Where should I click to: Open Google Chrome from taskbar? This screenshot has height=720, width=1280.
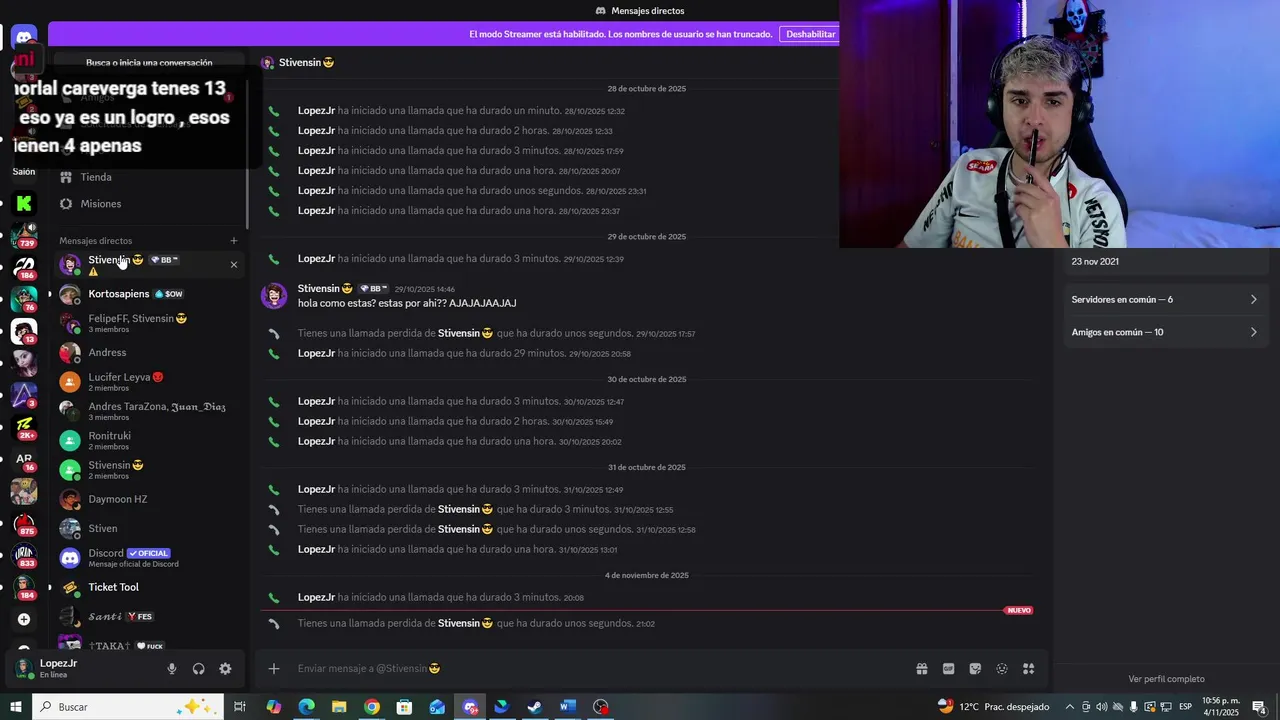pos(372,707)
